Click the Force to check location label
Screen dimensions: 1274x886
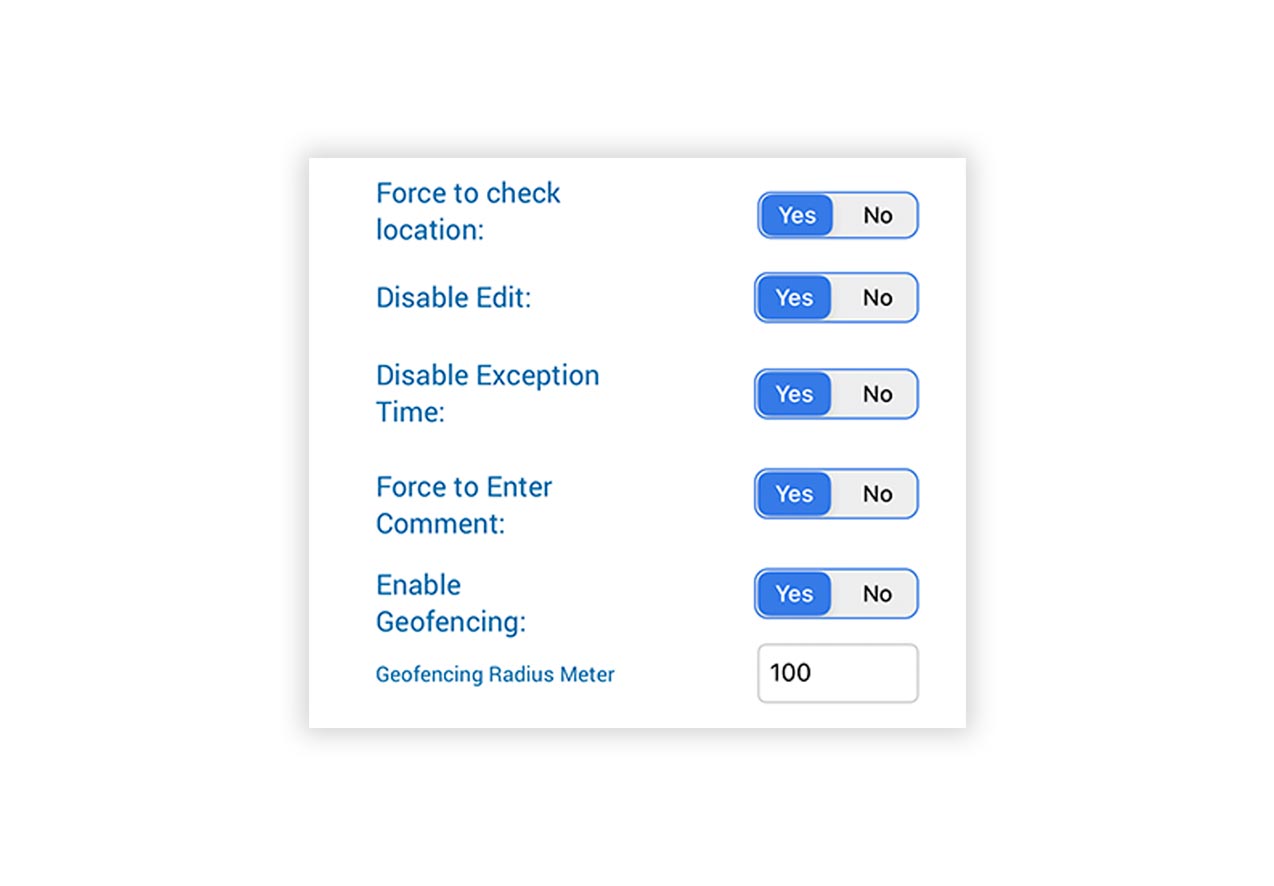[x=468, y=211]
